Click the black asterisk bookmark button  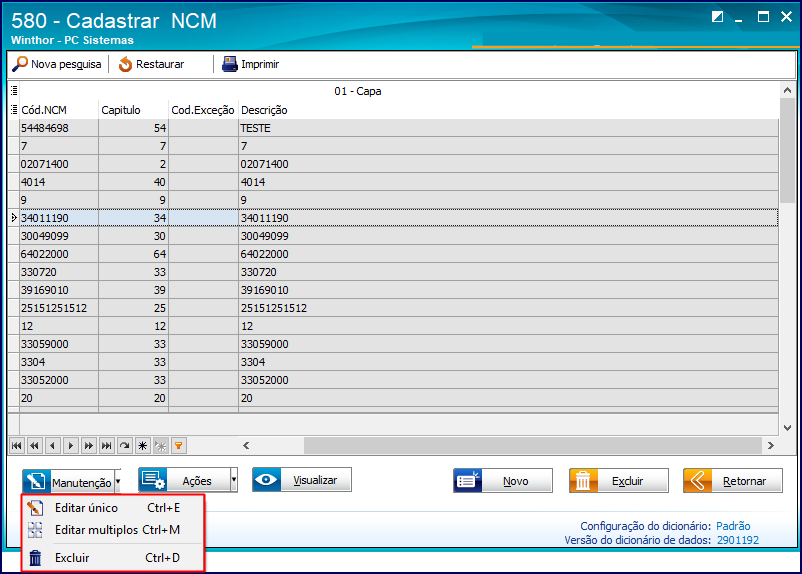143,446
